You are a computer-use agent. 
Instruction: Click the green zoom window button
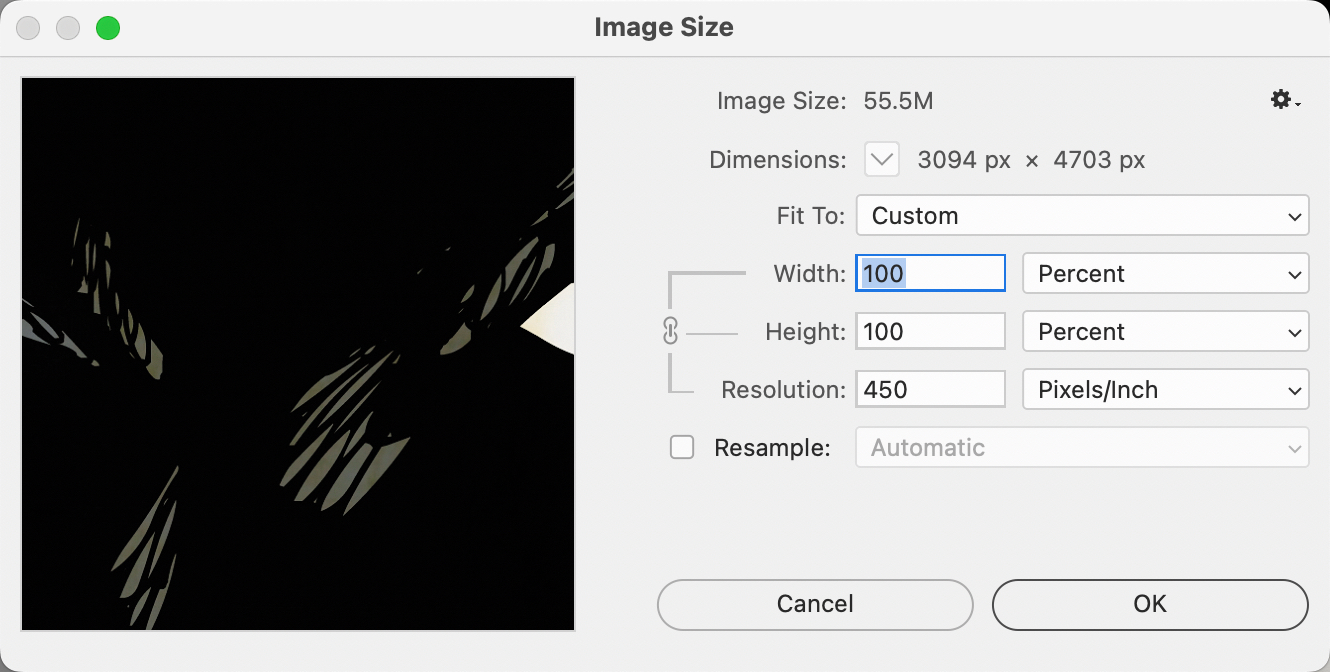(108, 28)
